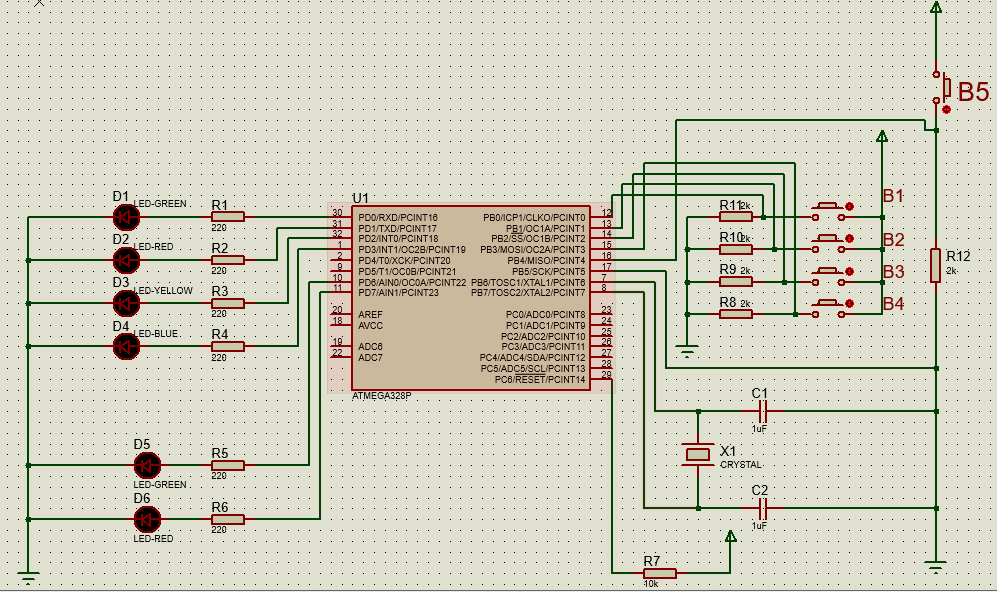The height and width of the screenshot is (592, 997).
Task: Click pin label PC6/RESET/PCINT14
Action: (540, 380)
